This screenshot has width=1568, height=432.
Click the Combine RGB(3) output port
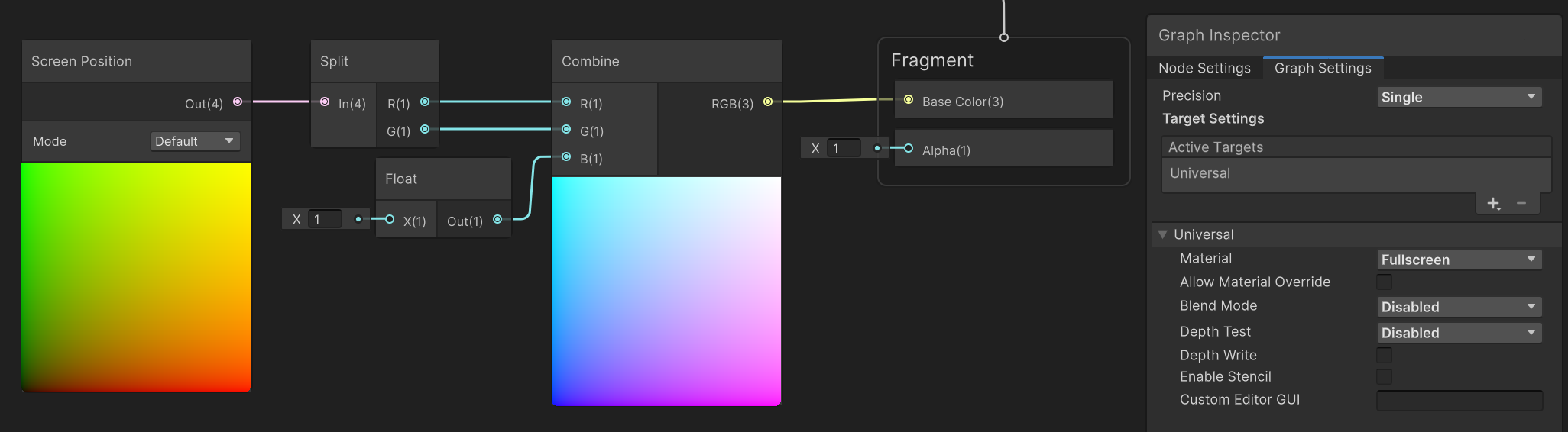pyautogui.click(x=768, y=102)
